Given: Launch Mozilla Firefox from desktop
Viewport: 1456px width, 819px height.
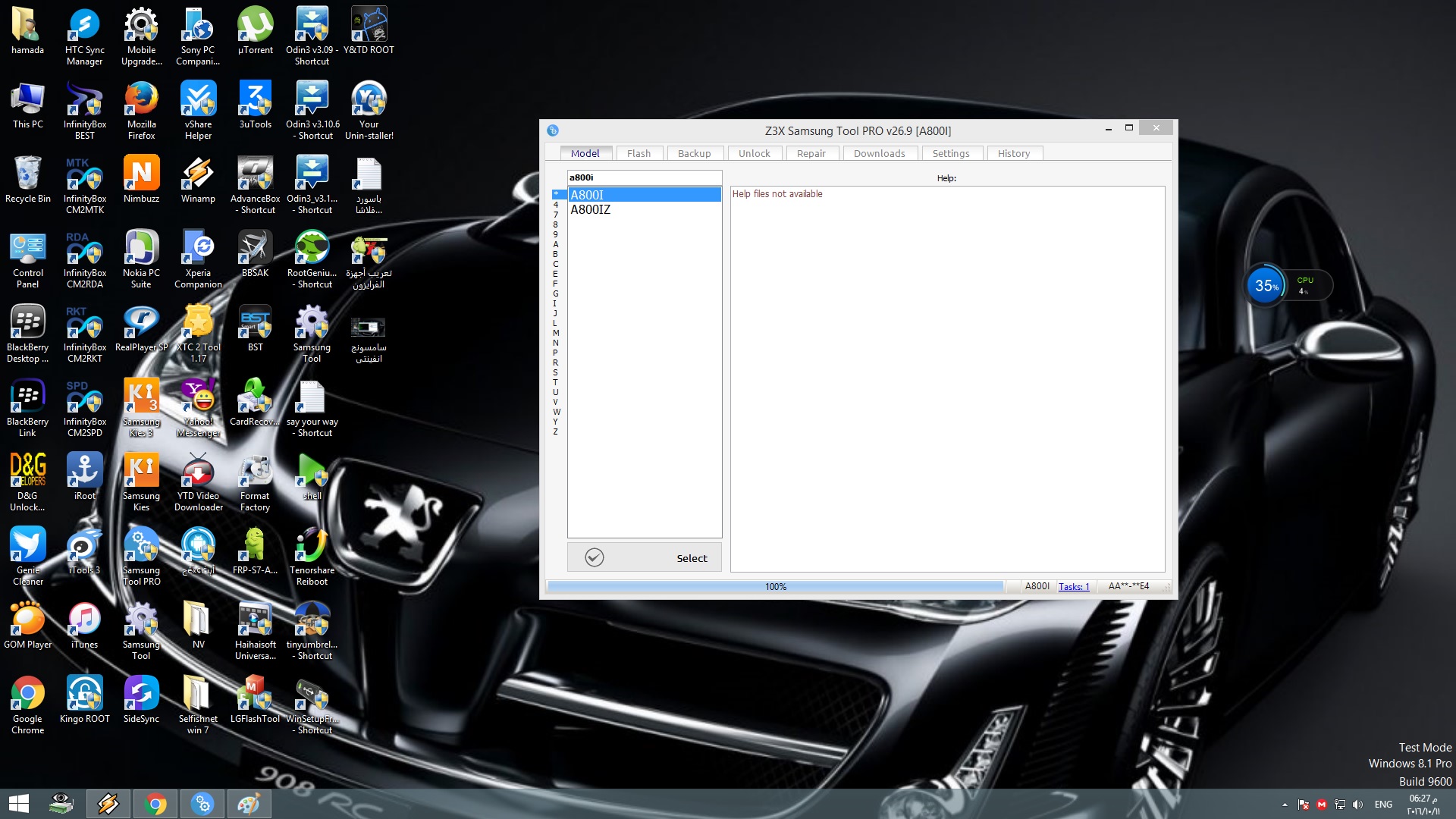Looking at the screenshot, I should coord(141,111).
